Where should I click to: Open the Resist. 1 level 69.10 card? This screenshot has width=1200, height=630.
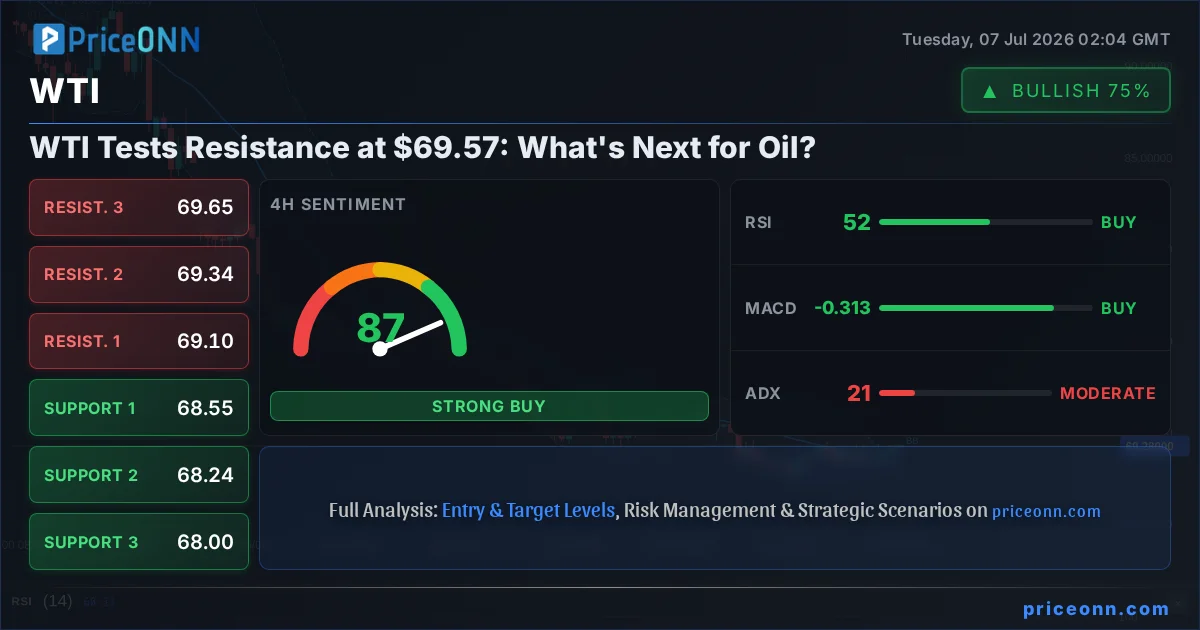click(139, 341)
